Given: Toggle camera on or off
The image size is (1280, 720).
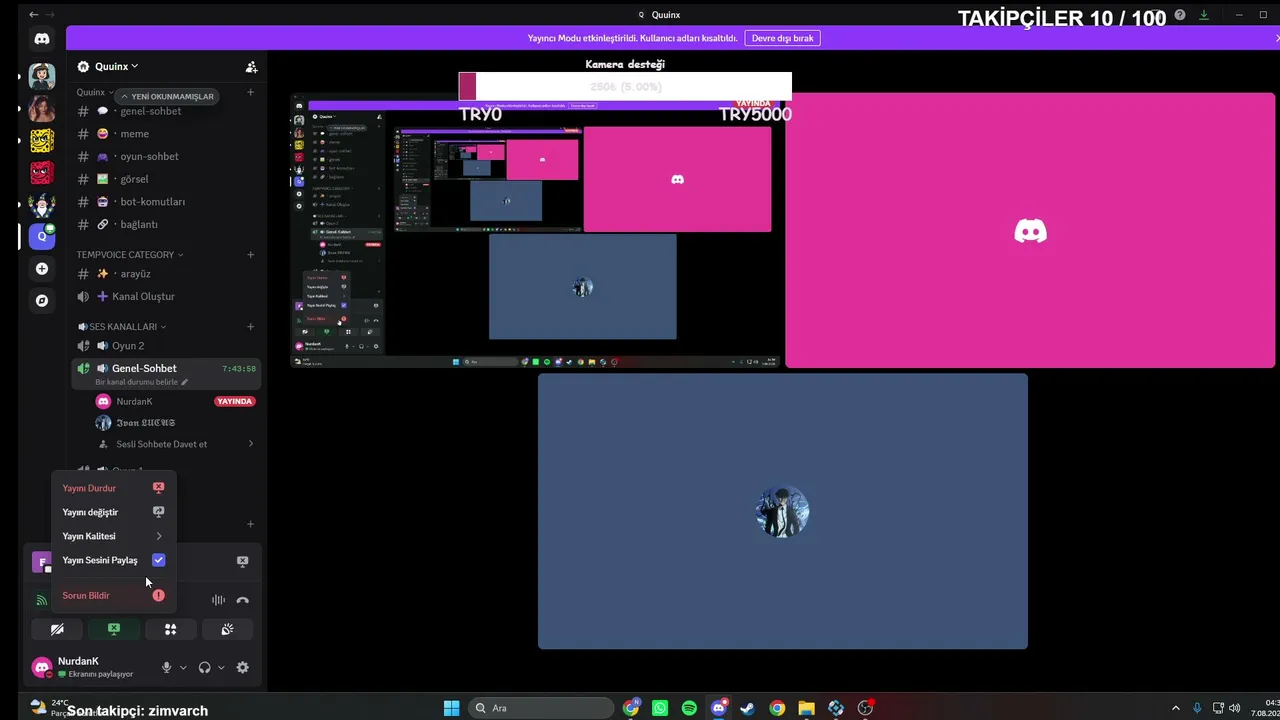Looking at the screenshot, I should coord(57,629).
